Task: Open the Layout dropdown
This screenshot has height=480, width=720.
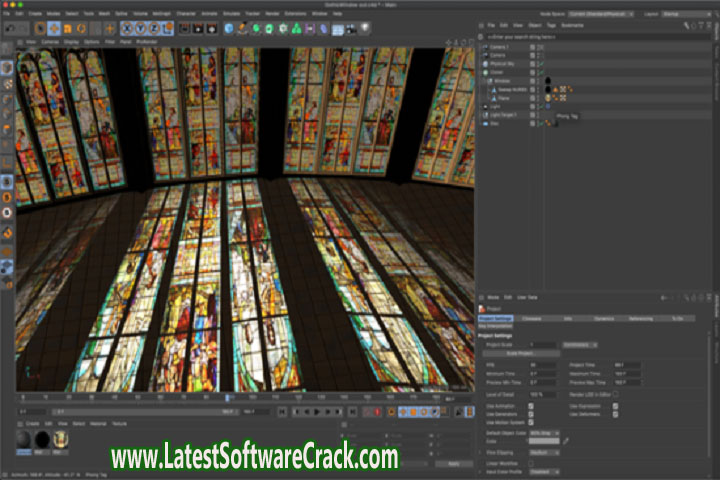Action: pos(686,14)
